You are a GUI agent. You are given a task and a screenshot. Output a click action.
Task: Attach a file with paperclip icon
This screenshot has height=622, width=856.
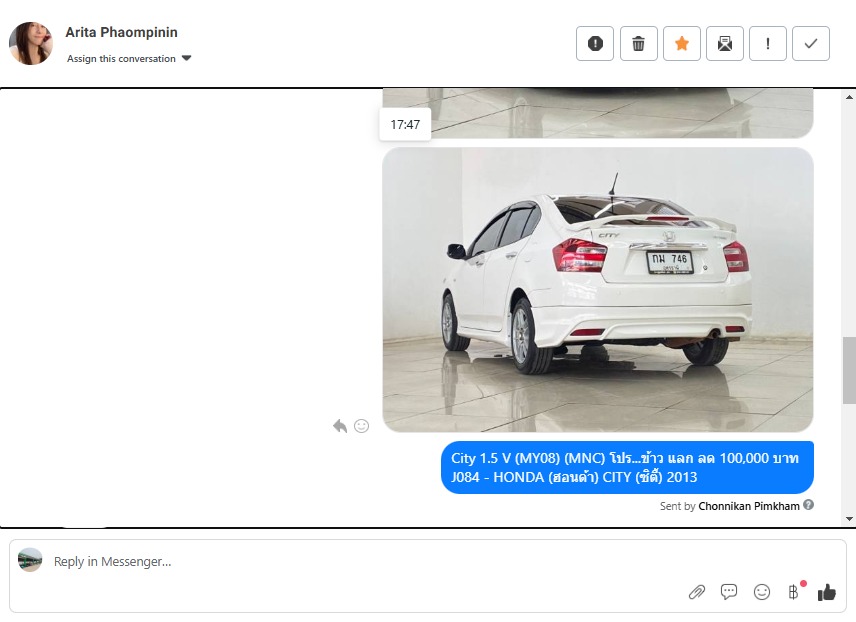(x=697, y=592)
